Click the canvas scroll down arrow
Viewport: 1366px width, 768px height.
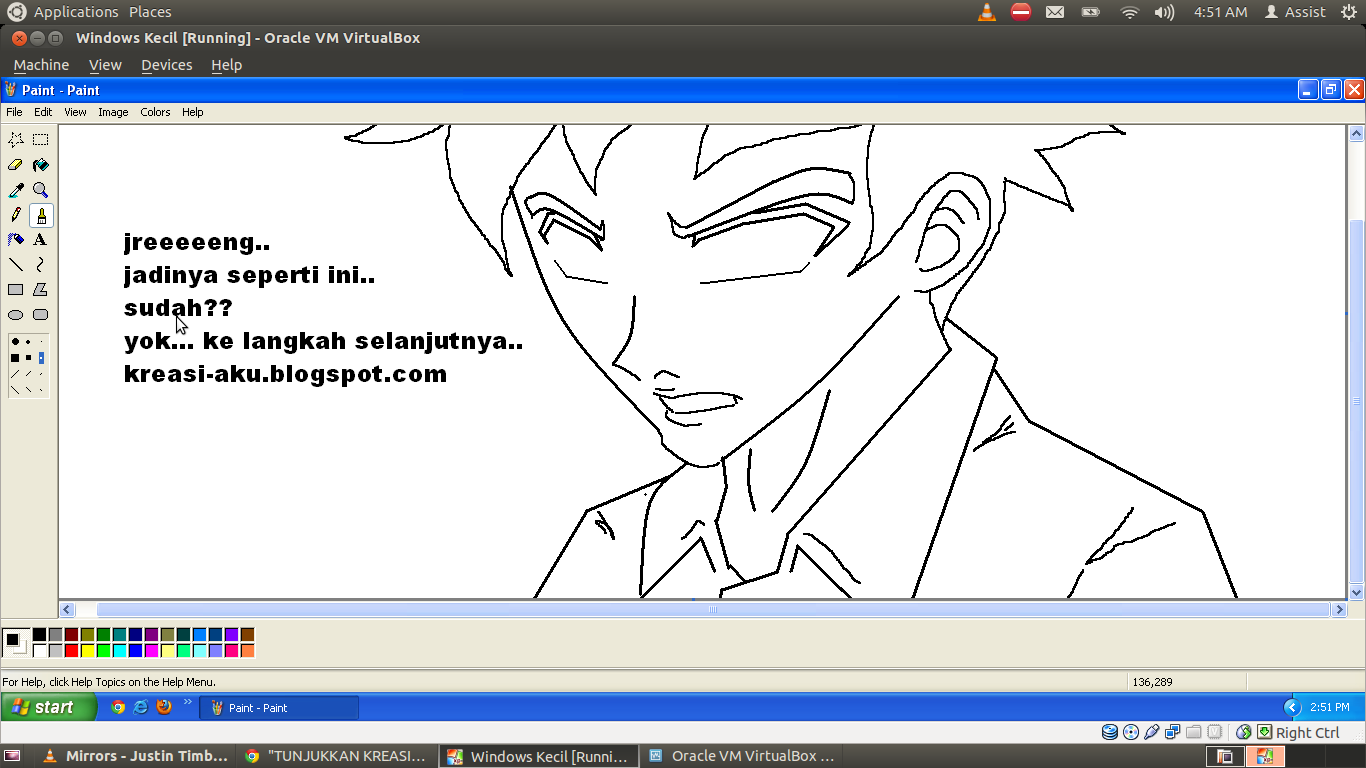click(x=1357, y=592)
